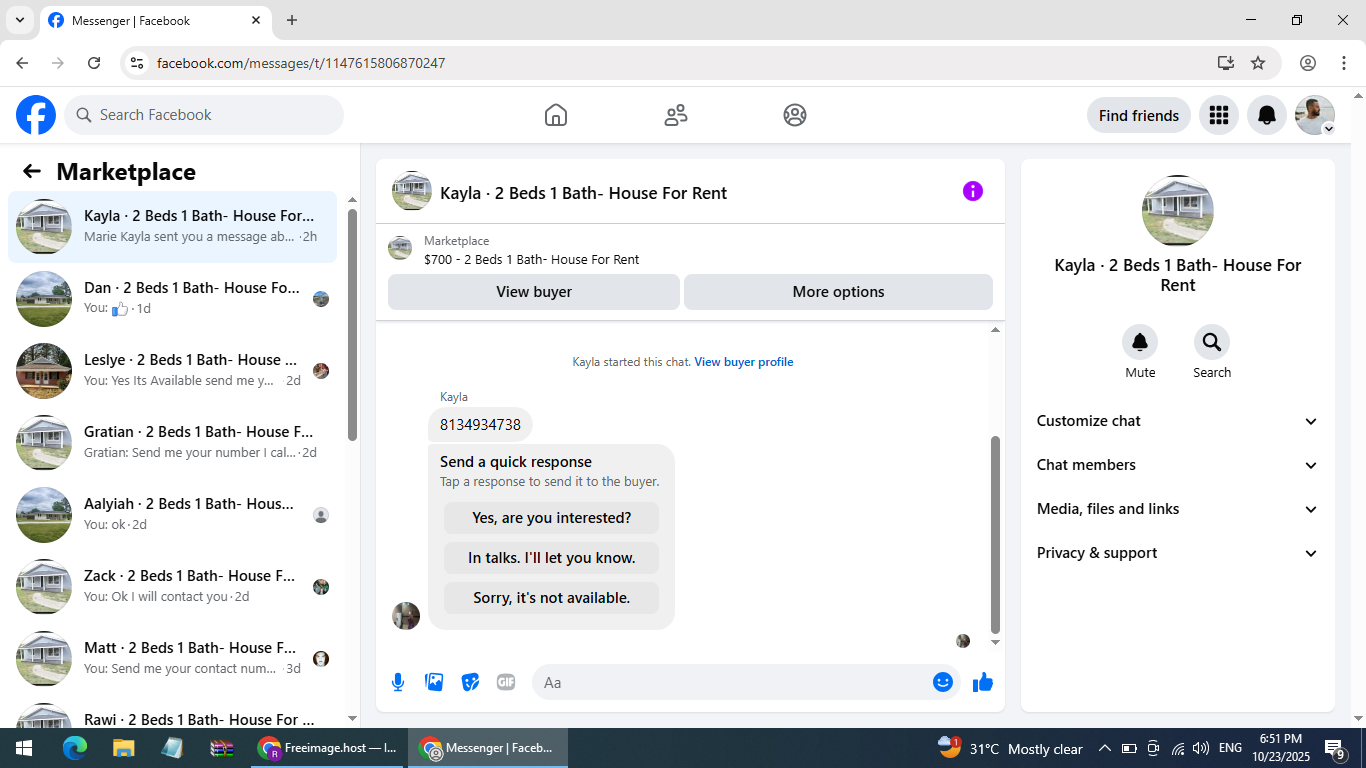Expand Chat members section
The width and height of the screenshot is (1366, 768).
pyautogui.click(x=1178, y=465)
